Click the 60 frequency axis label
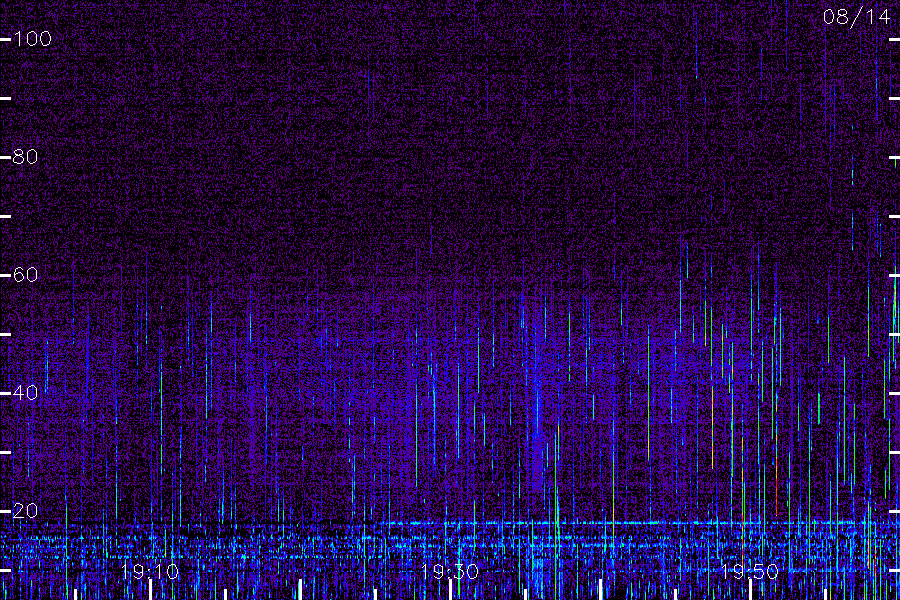Viewport: 900px width, 600px height. tap(25, 275)
